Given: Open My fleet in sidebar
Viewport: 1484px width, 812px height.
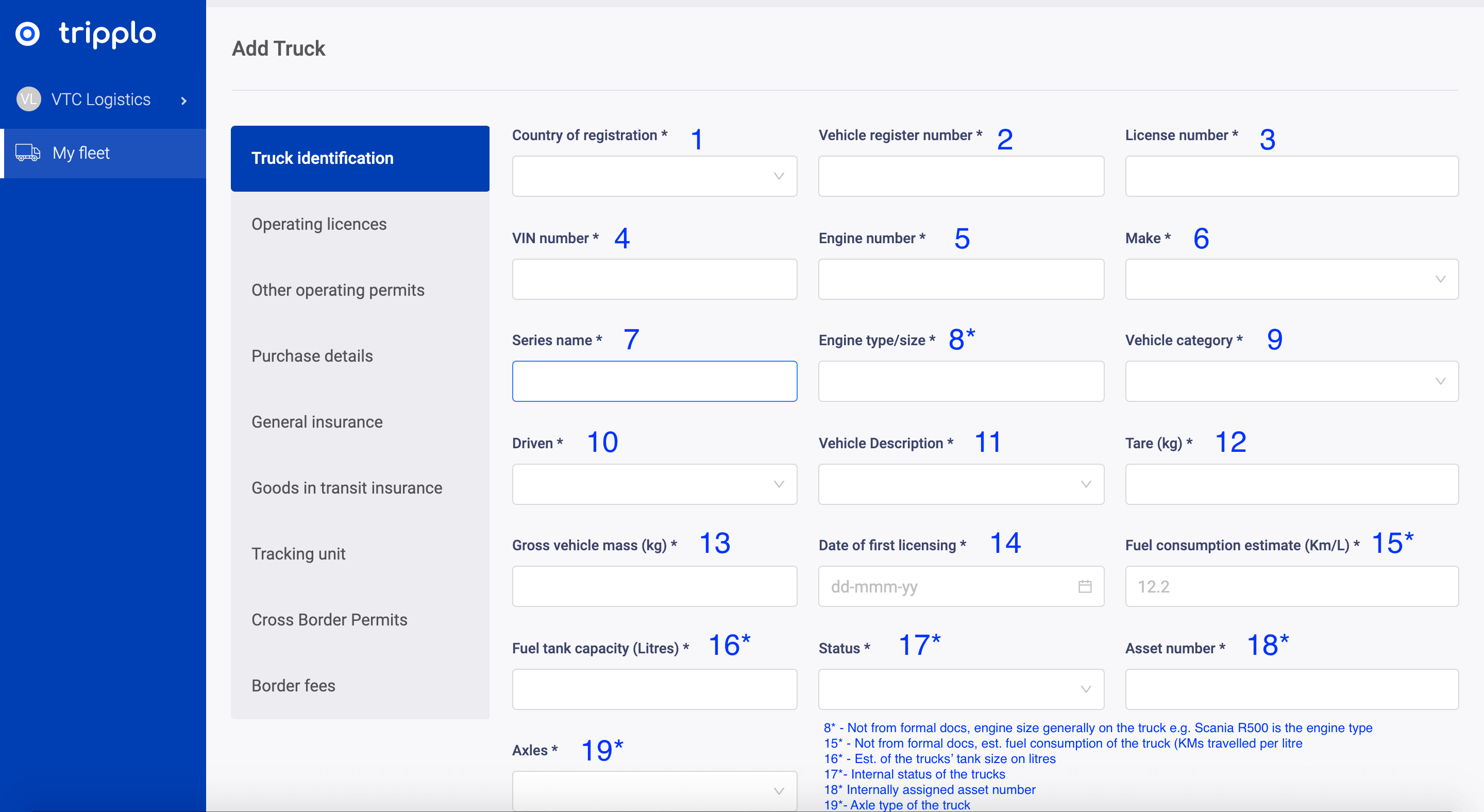Looking at the screenshot, I should pos(81,153).
